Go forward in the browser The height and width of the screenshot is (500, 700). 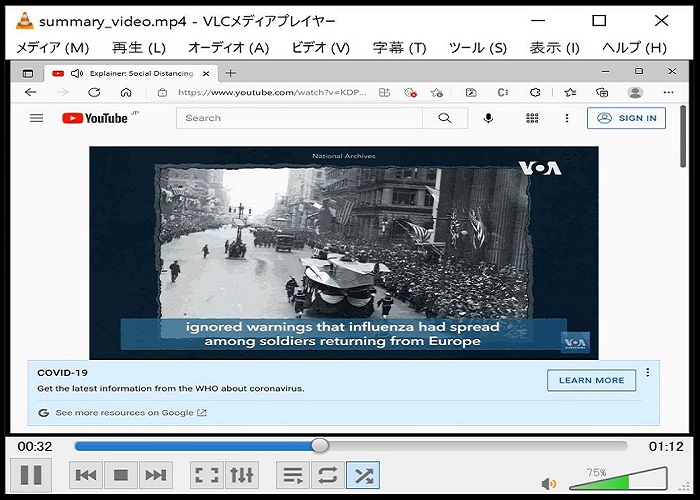[x=62, y=92]
